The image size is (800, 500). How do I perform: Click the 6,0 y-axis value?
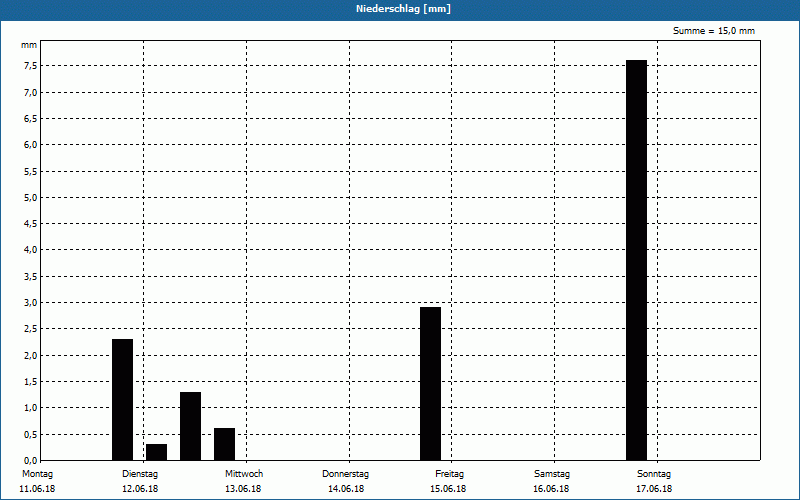pyautogui.click(x=30, y=145)
